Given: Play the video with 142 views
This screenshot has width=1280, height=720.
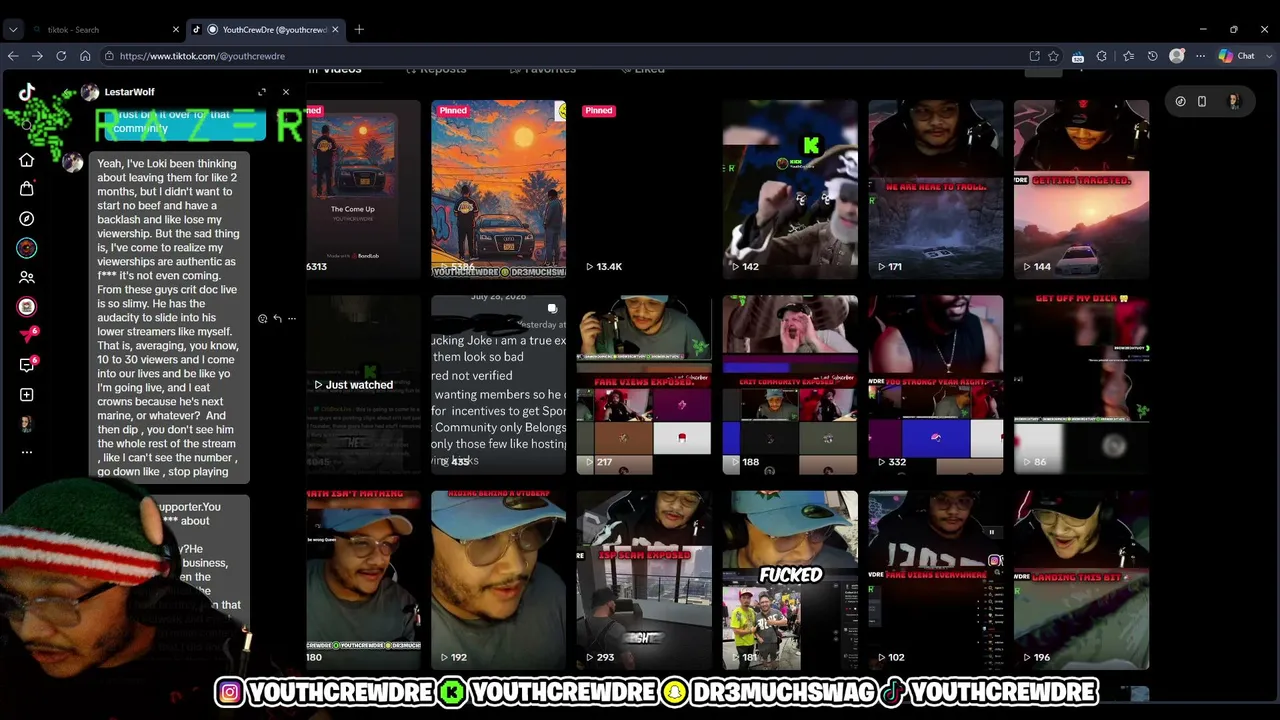Looking at the screenshot, I should click(790, 189).
